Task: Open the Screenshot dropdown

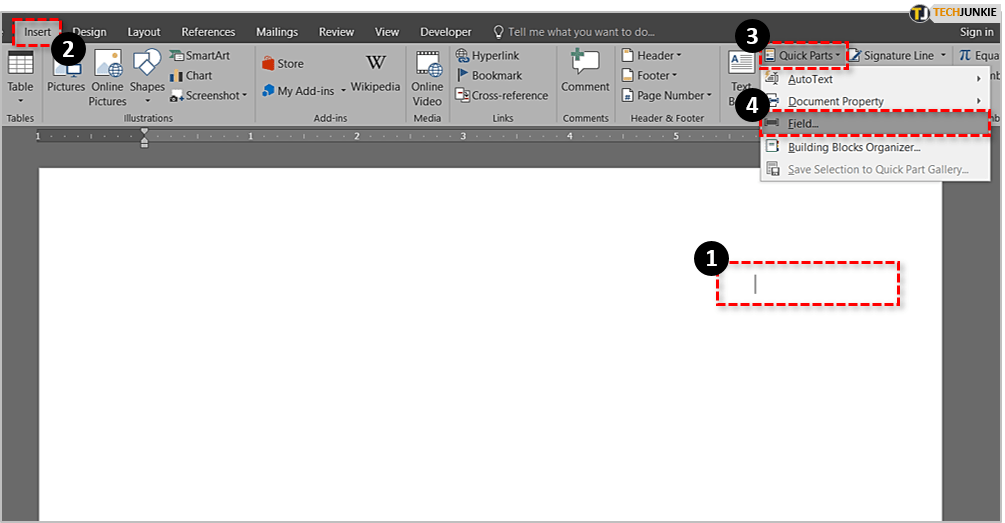Action: (x=208, y=95)
